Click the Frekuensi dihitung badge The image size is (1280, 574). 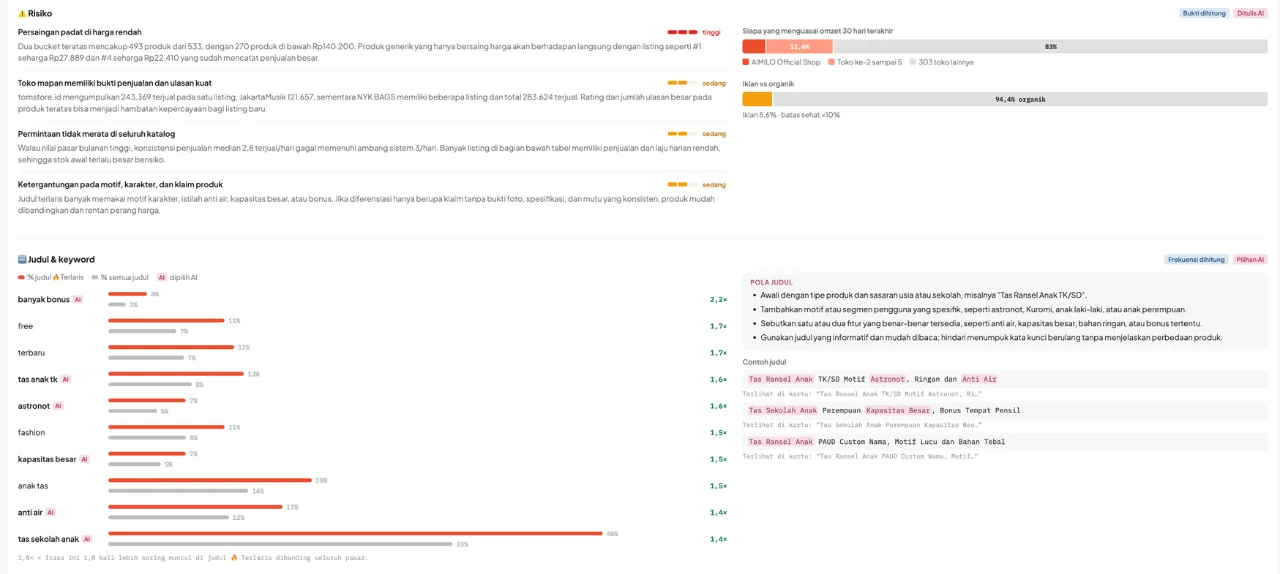point(1196,259)
